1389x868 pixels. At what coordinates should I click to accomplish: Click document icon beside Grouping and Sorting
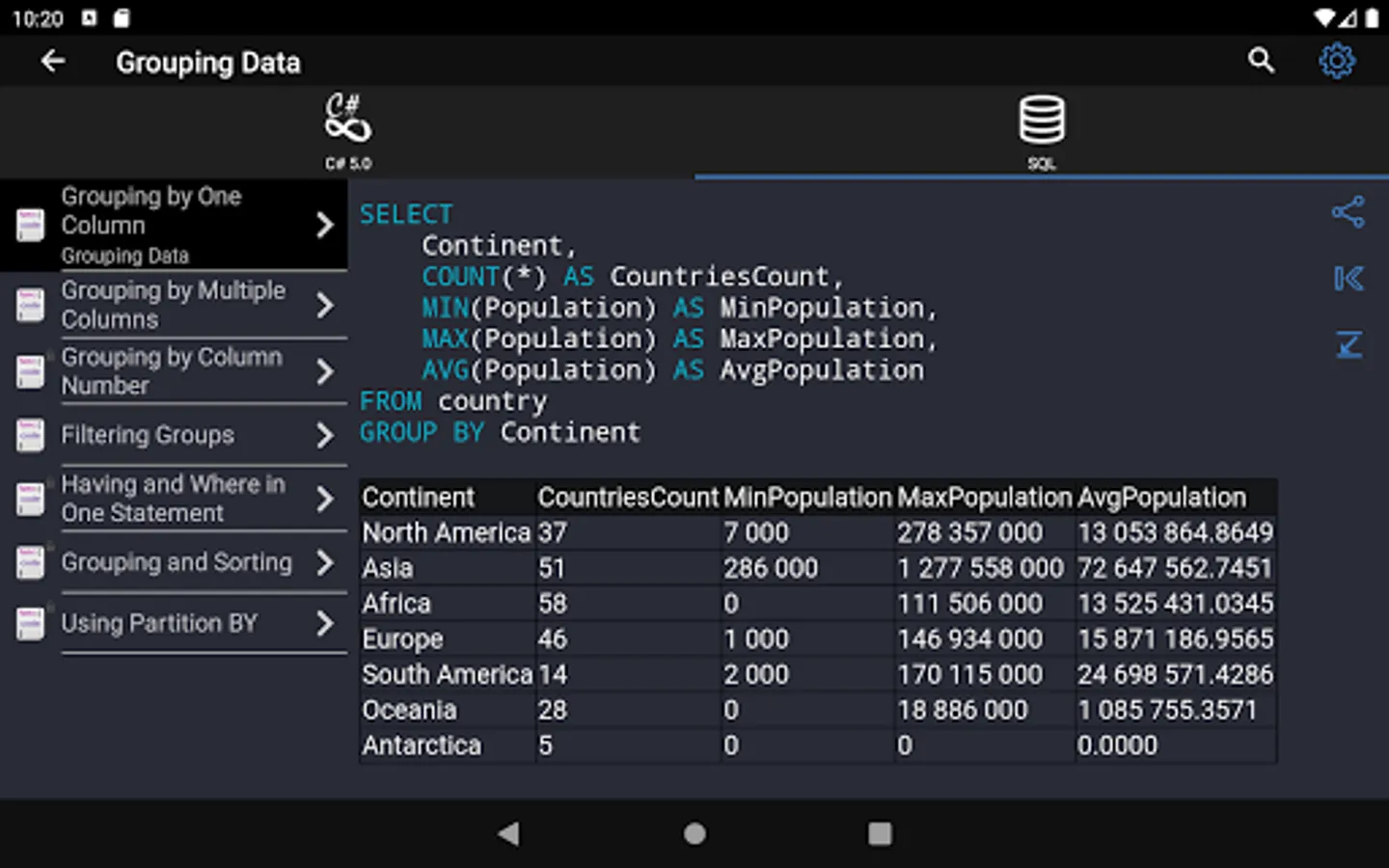click(x=30, y=562)
